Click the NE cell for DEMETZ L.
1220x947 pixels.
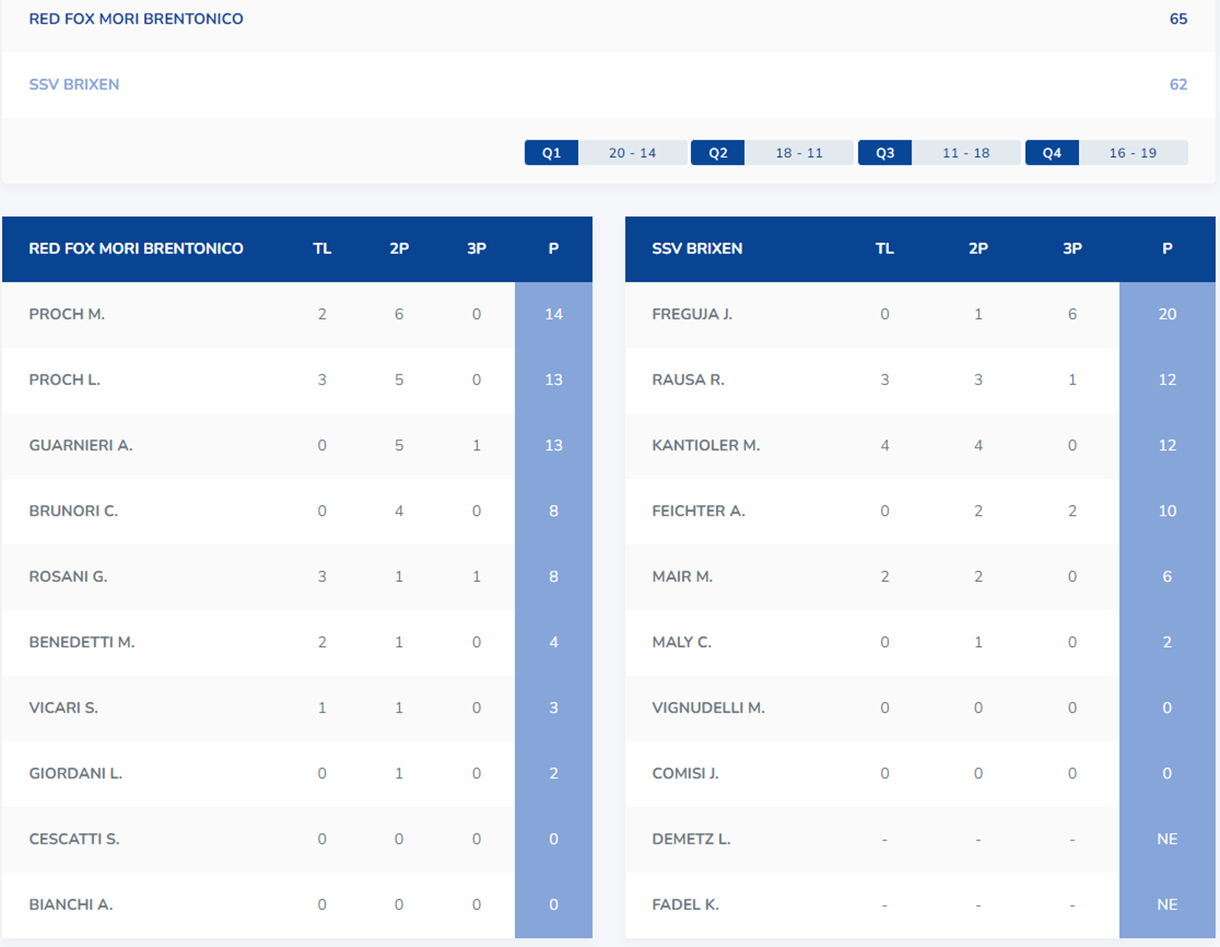(1167, 839)
